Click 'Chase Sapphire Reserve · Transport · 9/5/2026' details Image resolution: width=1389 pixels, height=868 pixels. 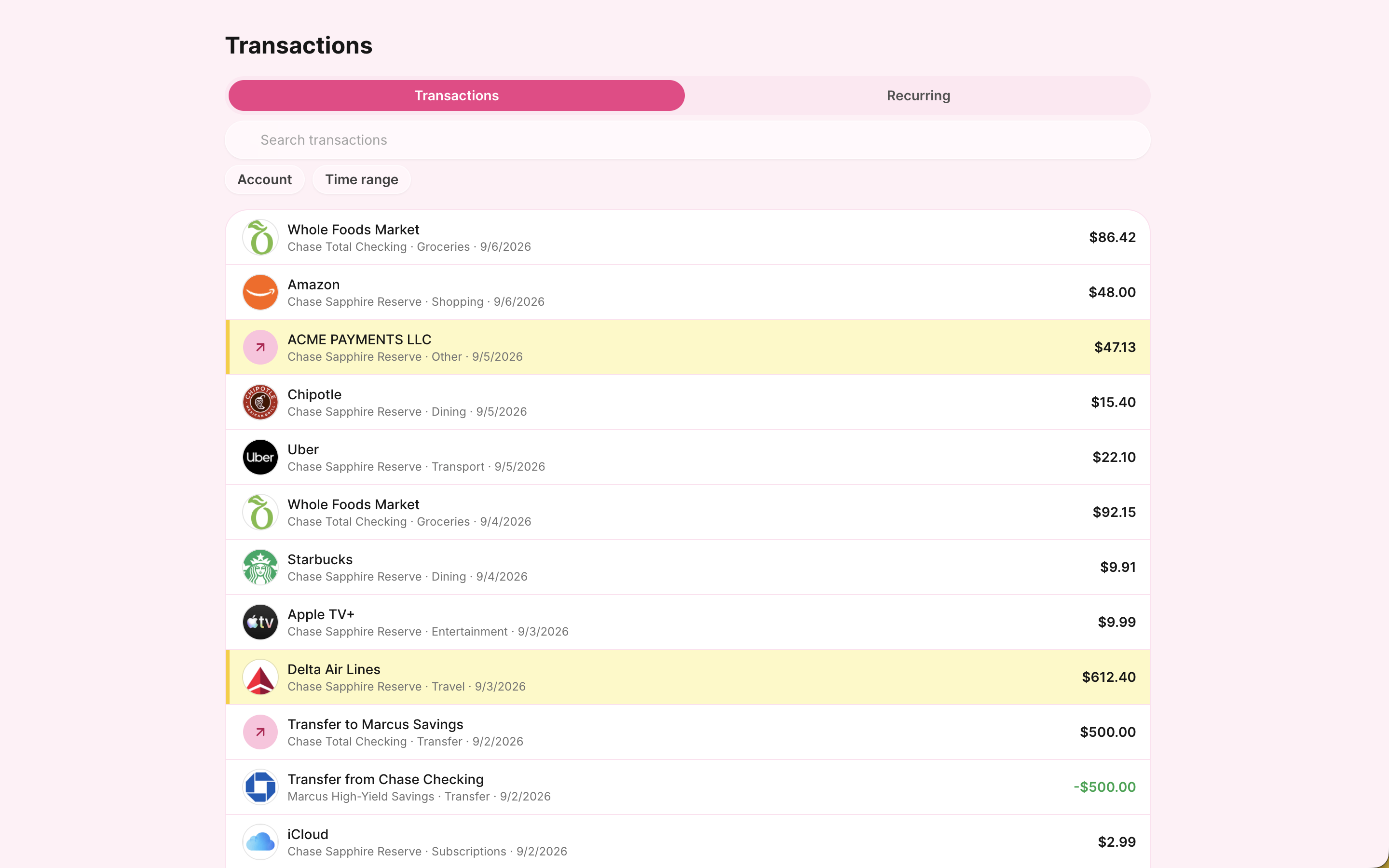[x=416, y=467]
